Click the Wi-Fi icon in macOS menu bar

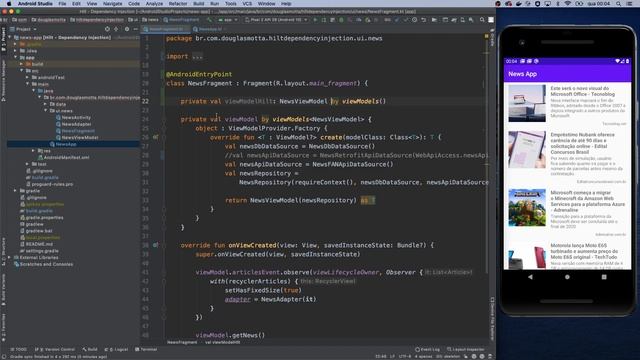tap(568, 4)
